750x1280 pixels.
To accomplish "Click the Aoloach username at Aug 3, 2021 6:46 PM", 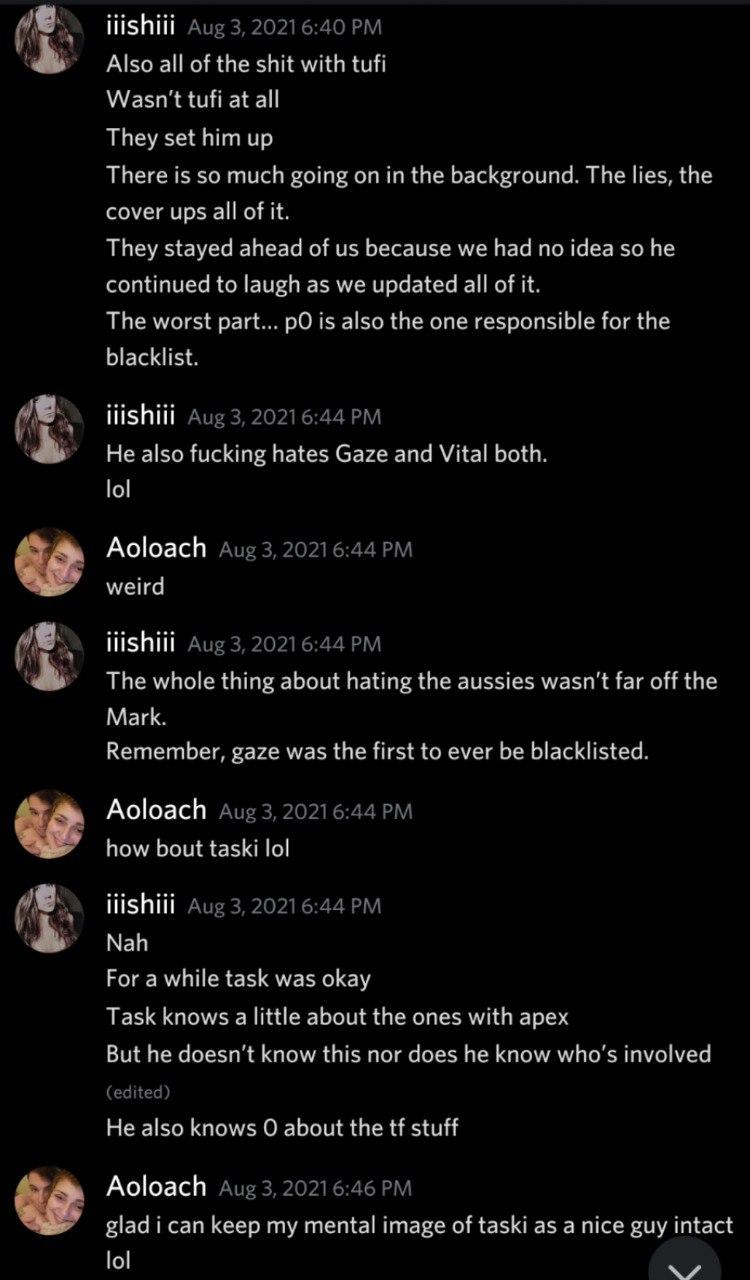I will click(156, 1187).
